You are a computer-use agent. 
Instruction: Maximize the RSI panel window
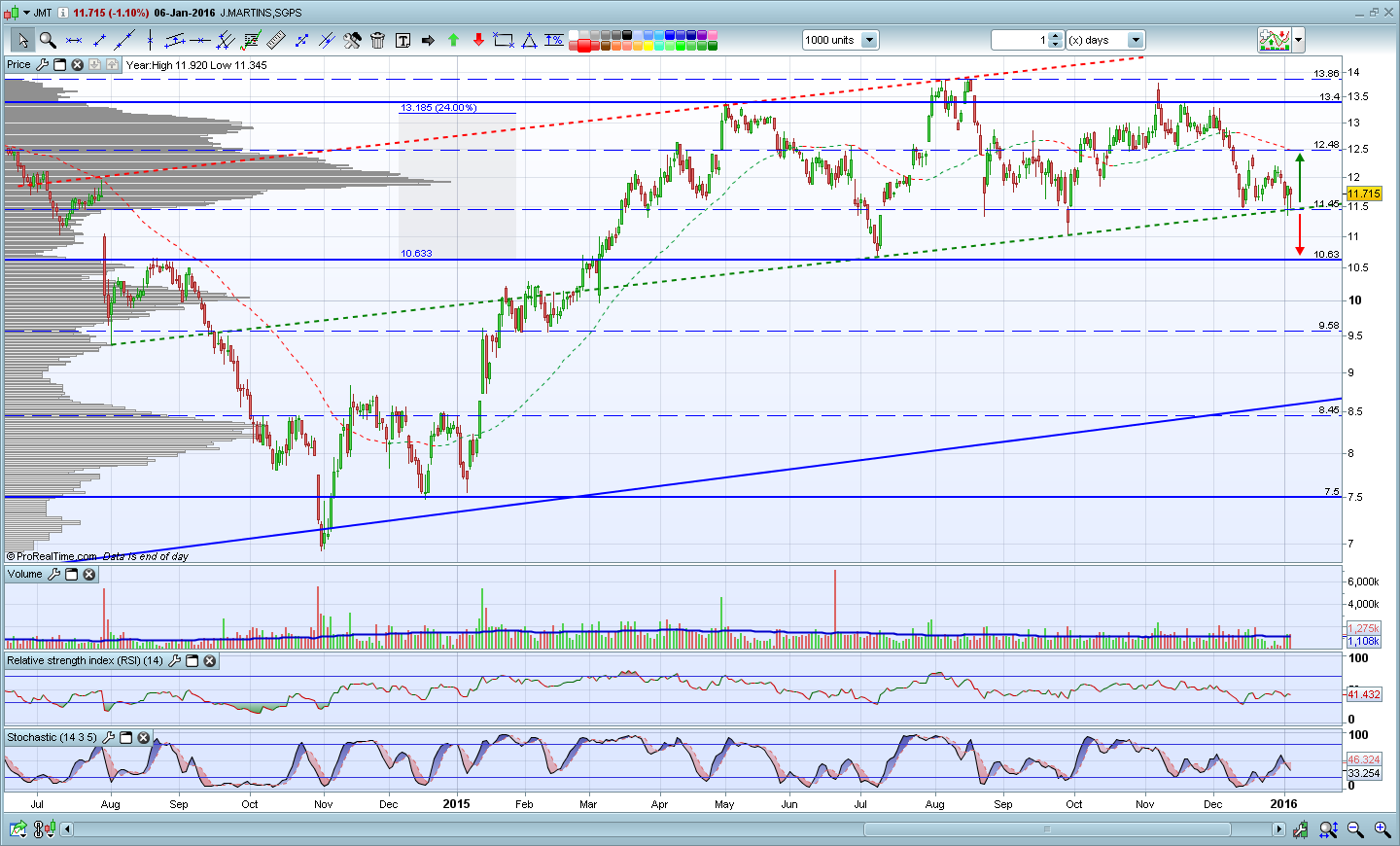(x=192, y=660)
